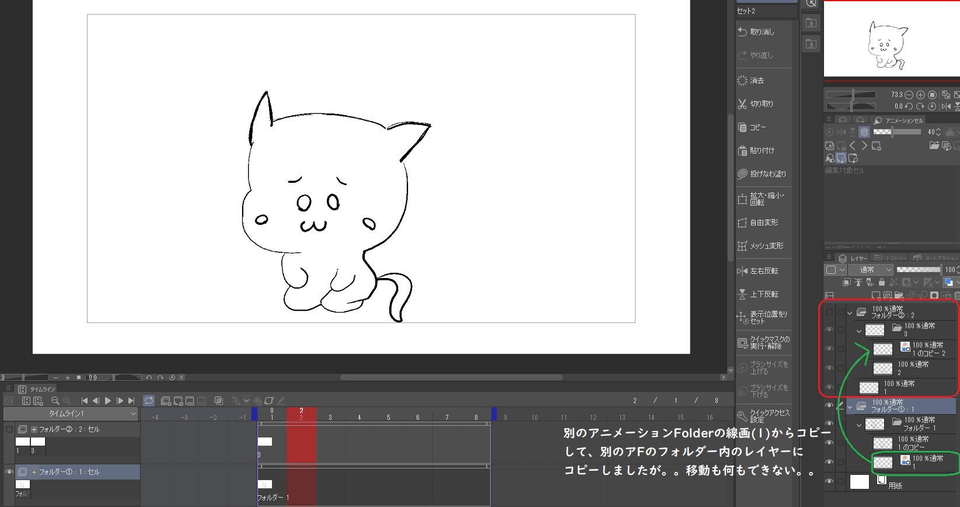
Task: Open the 通常 blending mode dropdown
Action: pyautogui.click(x=872, y=270)
